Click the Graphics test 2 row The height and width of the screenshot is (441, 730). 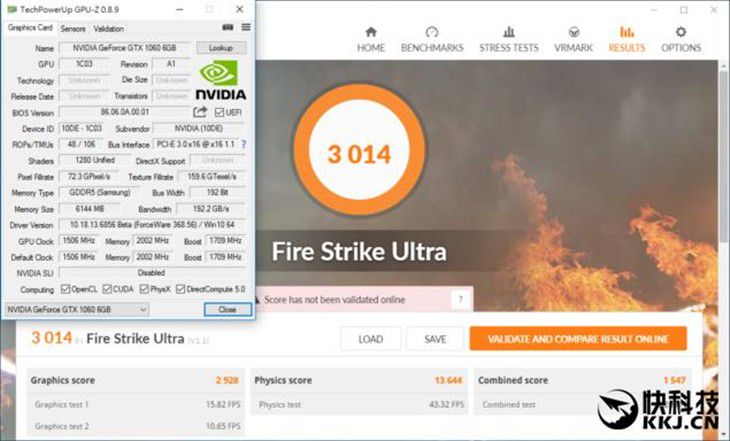pos(137,426)
